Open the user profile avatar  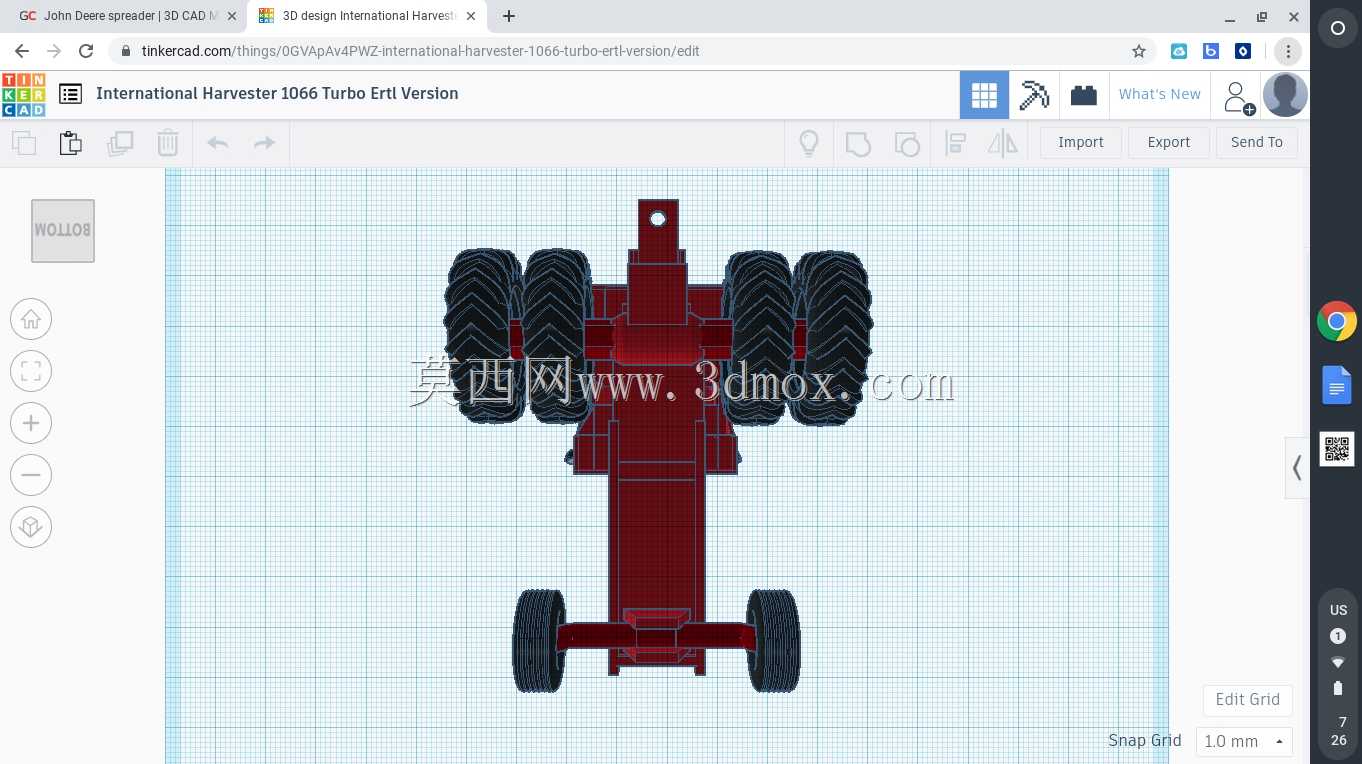[1285, 95]
